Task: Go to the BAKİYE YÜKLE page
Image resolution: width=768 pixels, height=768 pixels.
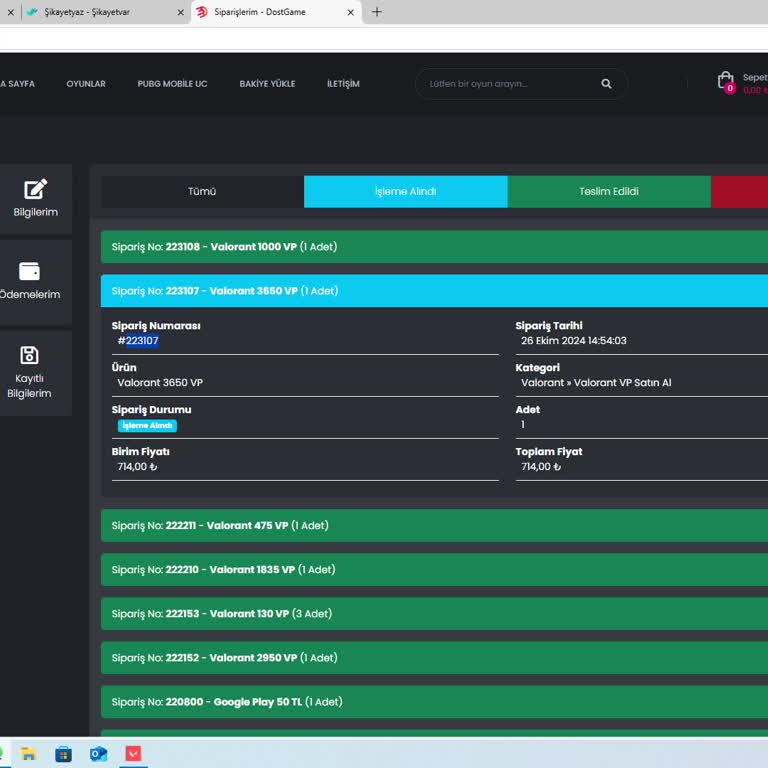Action: pyautogui.click(x=267, y=84)
